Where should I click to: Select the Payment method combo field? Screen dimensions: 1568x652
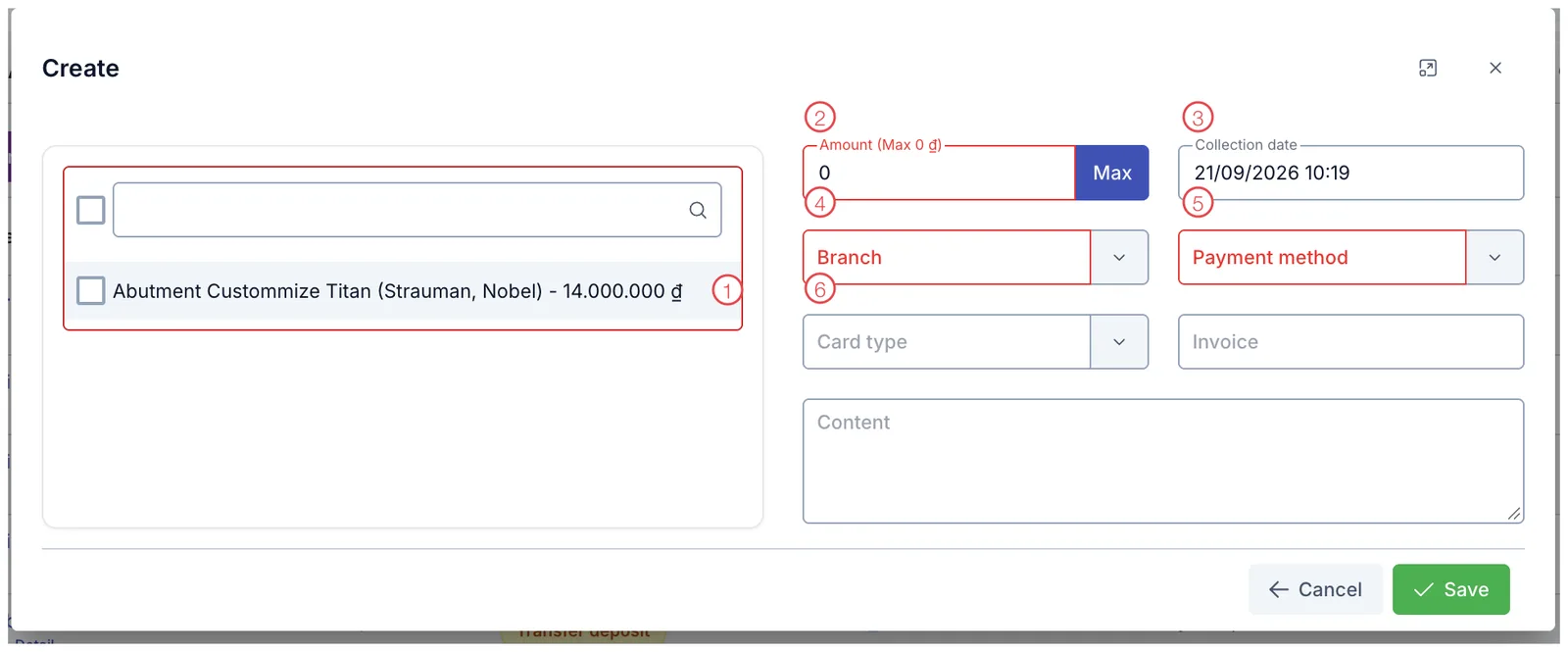pos(1322,257)
